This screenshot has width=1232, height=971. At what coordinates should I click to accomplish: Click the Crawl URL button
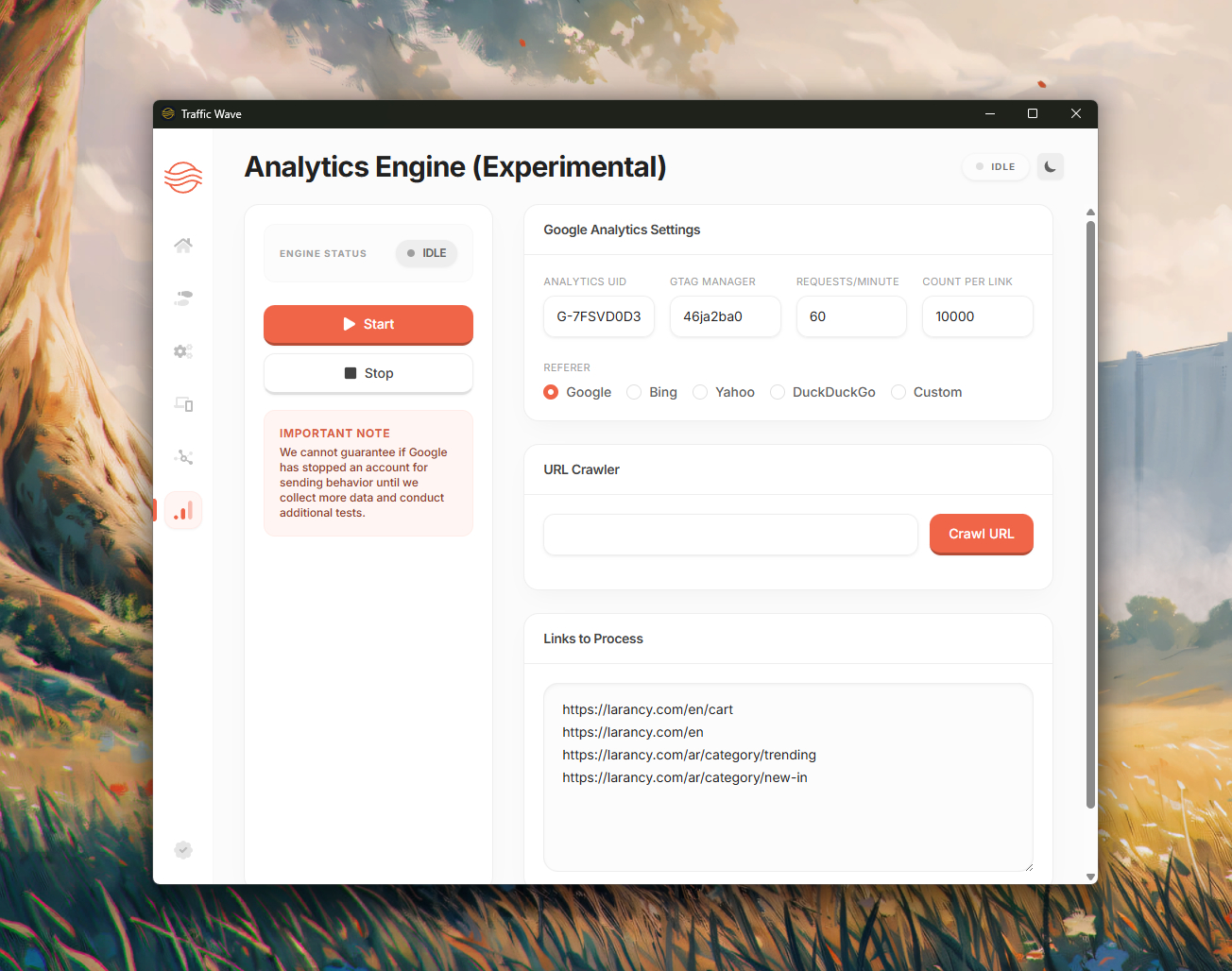(x=981, y=534)
